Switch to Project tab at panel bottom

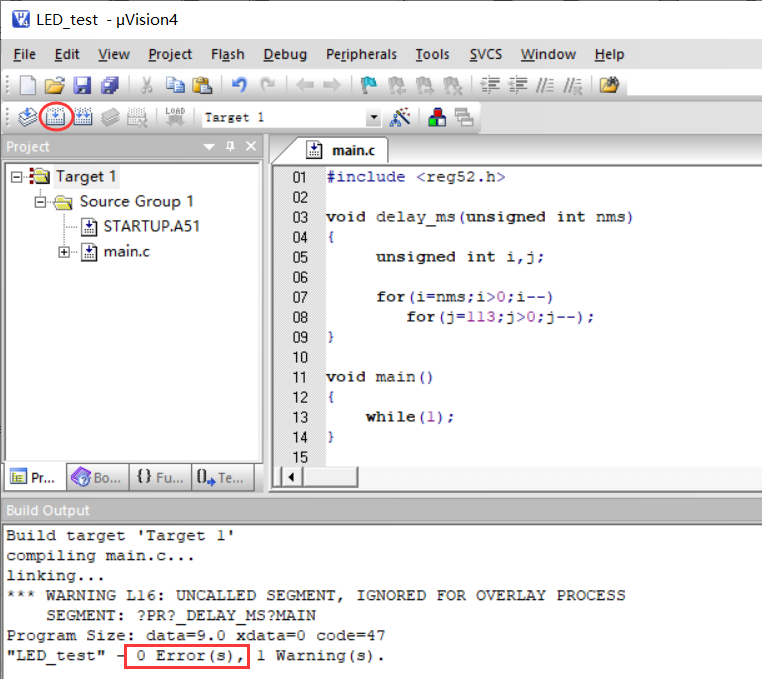coord(34,478)
